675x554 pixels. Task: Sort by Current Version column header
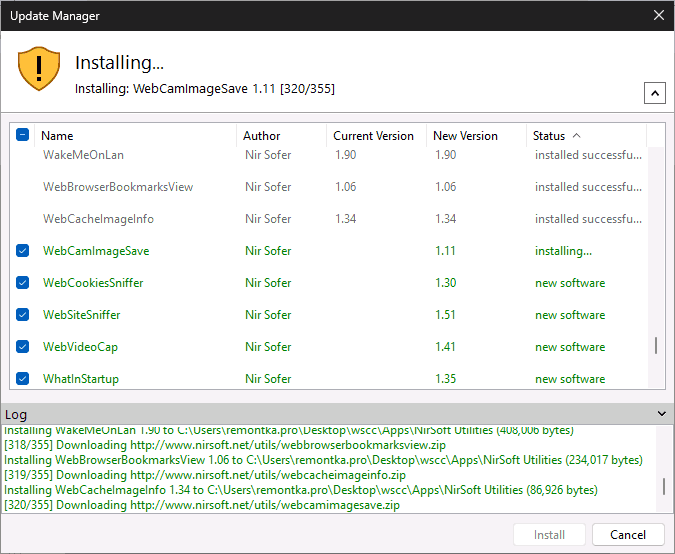tap(376, 136)
